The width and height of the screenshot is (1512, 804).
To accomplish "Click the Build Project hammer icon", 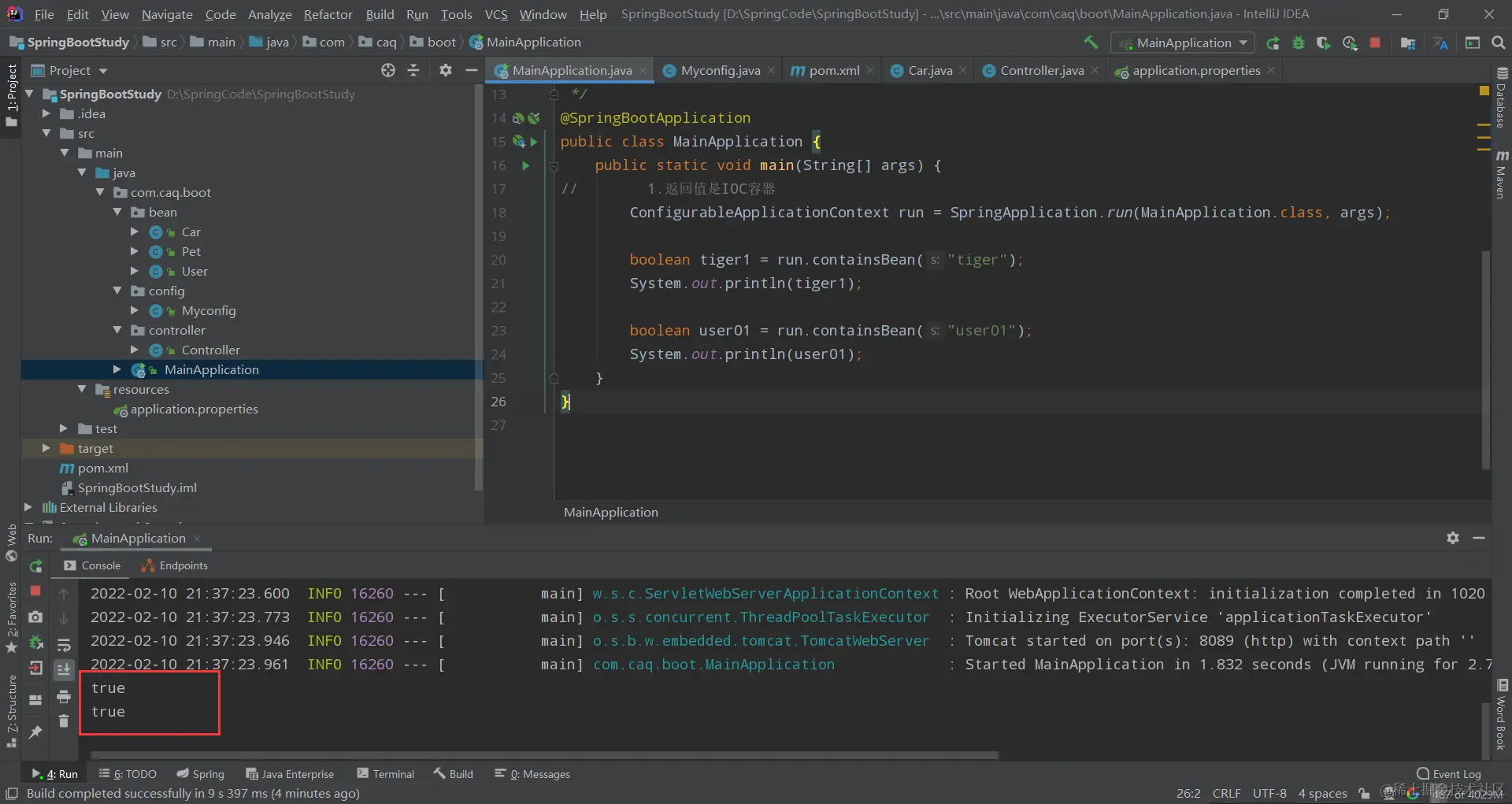I will (x=1091, y=43).
